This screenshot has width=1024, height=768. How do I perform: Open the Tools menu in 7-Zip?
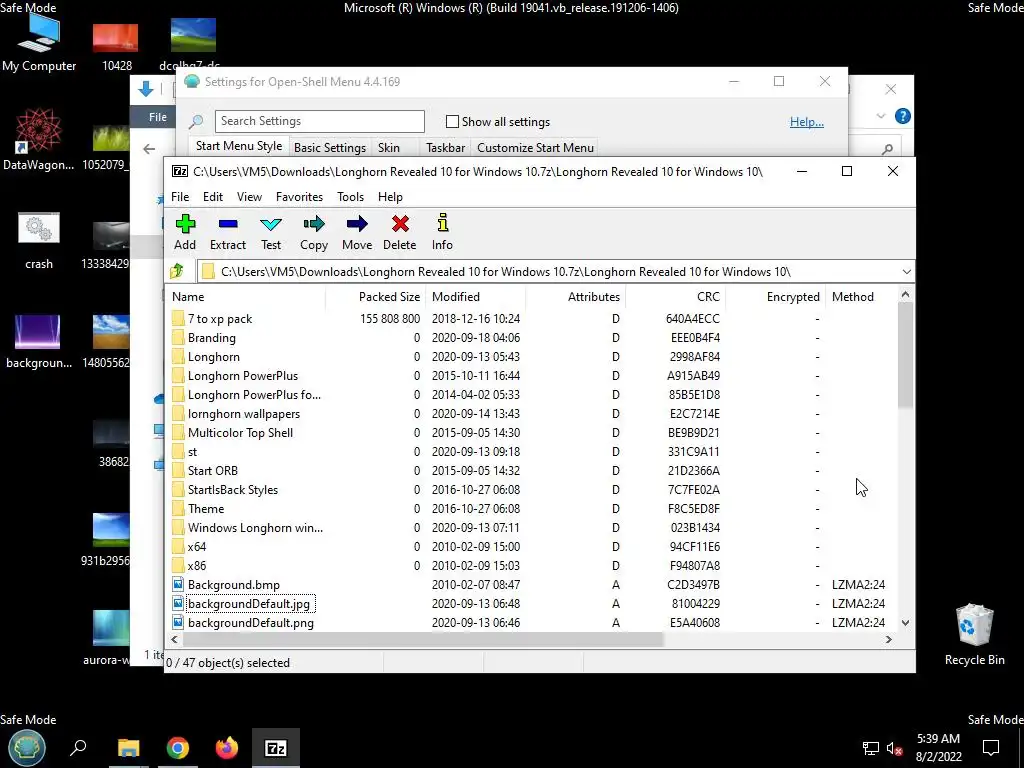point(351,197)
